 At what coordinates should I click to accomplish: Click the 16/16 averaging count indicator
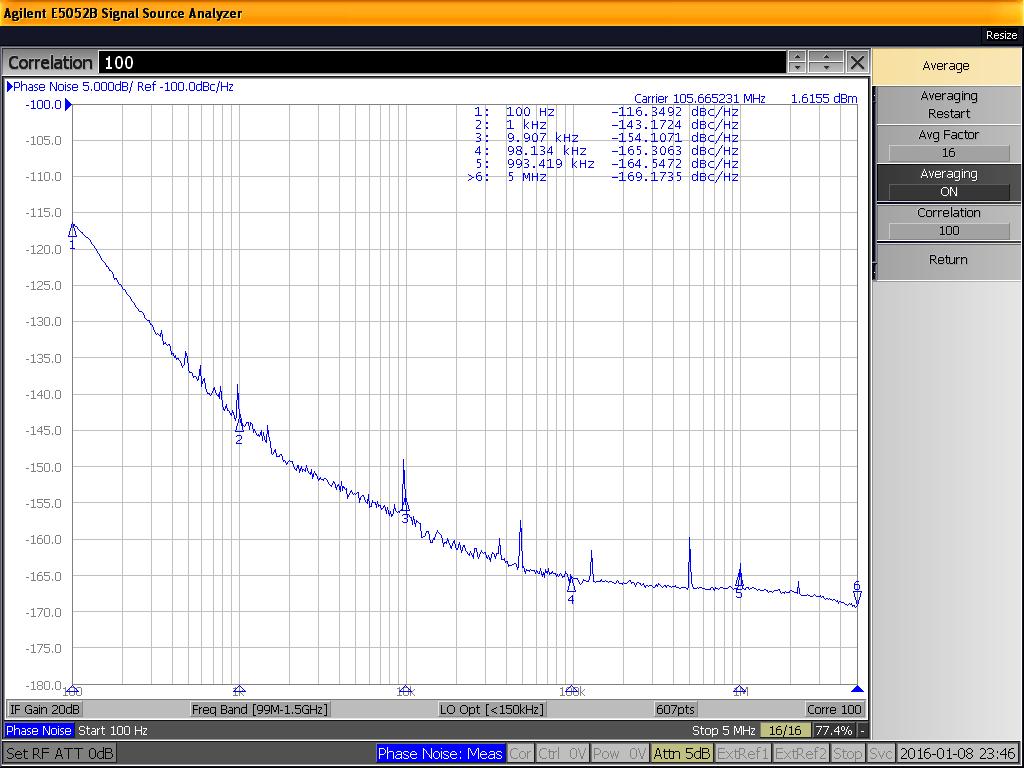(785, 730)
